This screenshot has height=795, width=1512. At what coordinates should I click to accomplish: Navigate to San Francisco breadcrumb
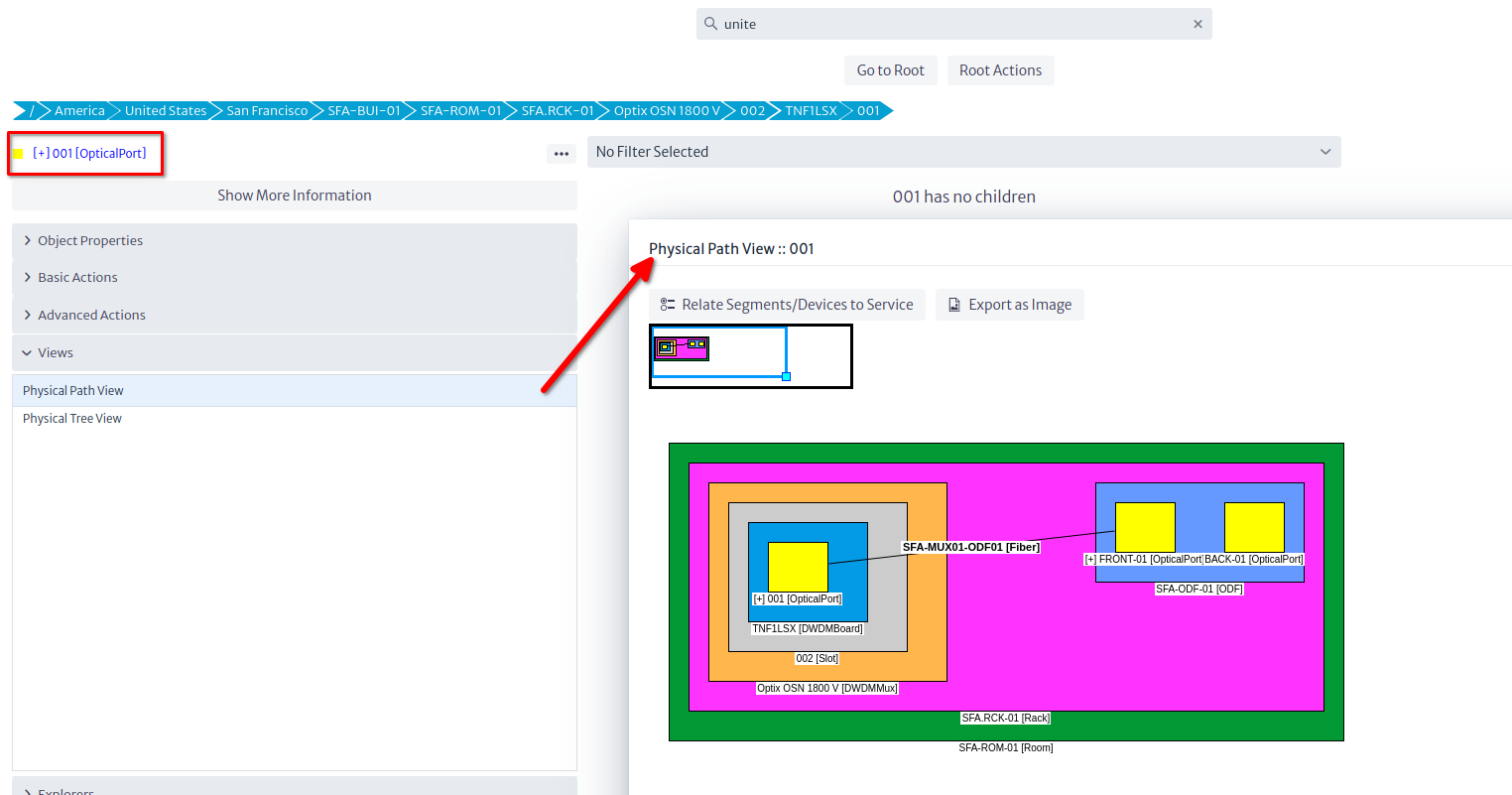pos(267,111)
